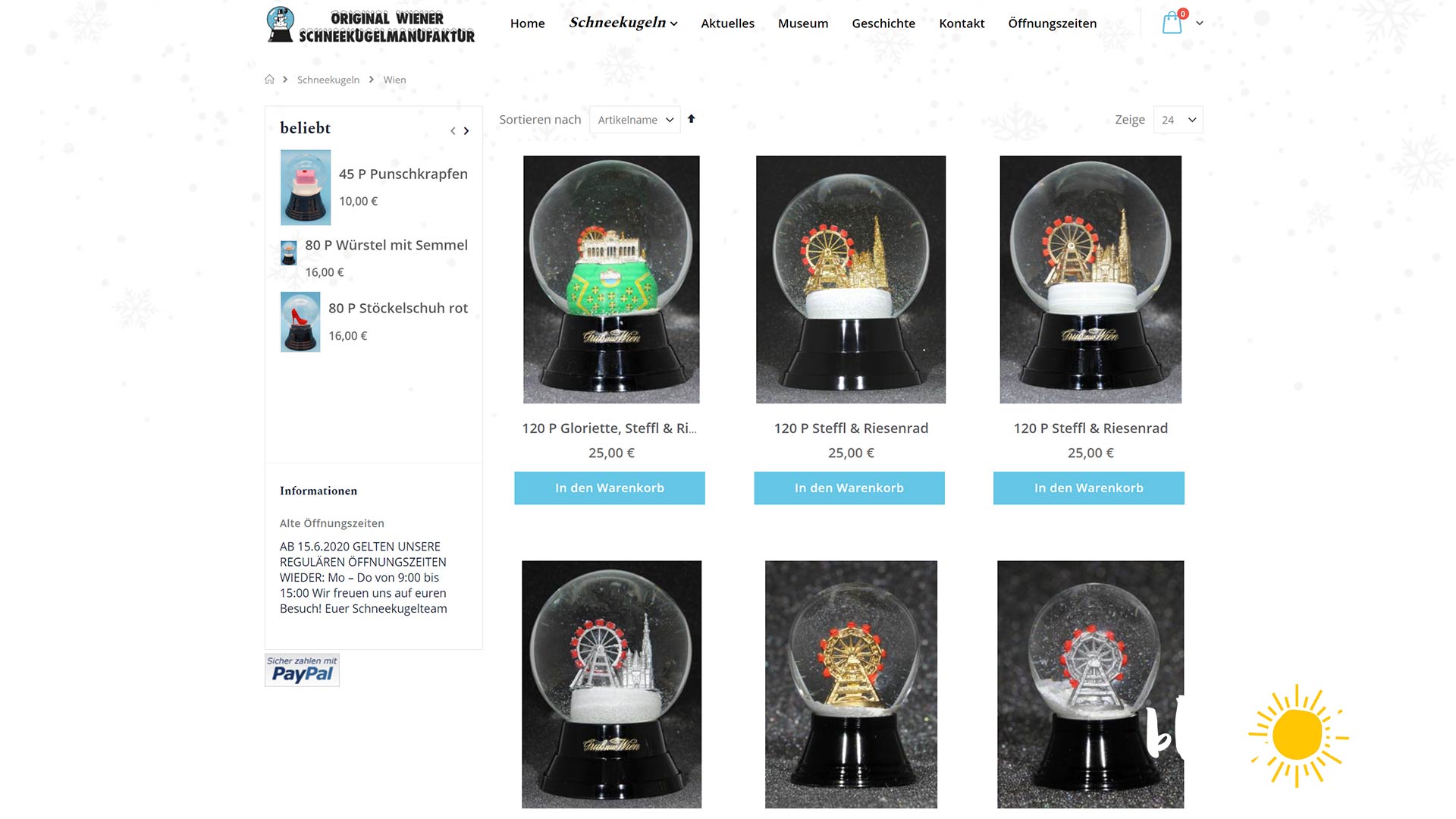This screenshot has width=1456, height=819.
Task: Click Schneekugeln breadcrumb link
Action: point(328,80)
